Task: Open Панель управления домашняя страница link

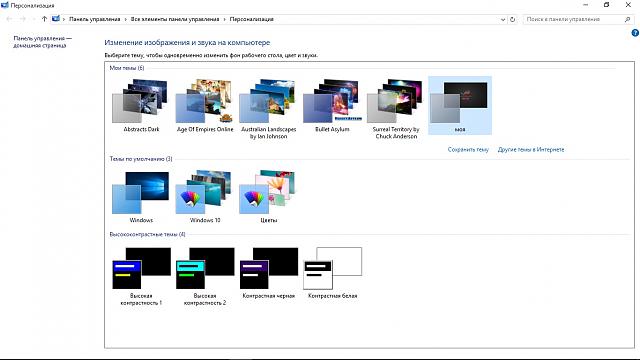Action: tap(42, 42)
